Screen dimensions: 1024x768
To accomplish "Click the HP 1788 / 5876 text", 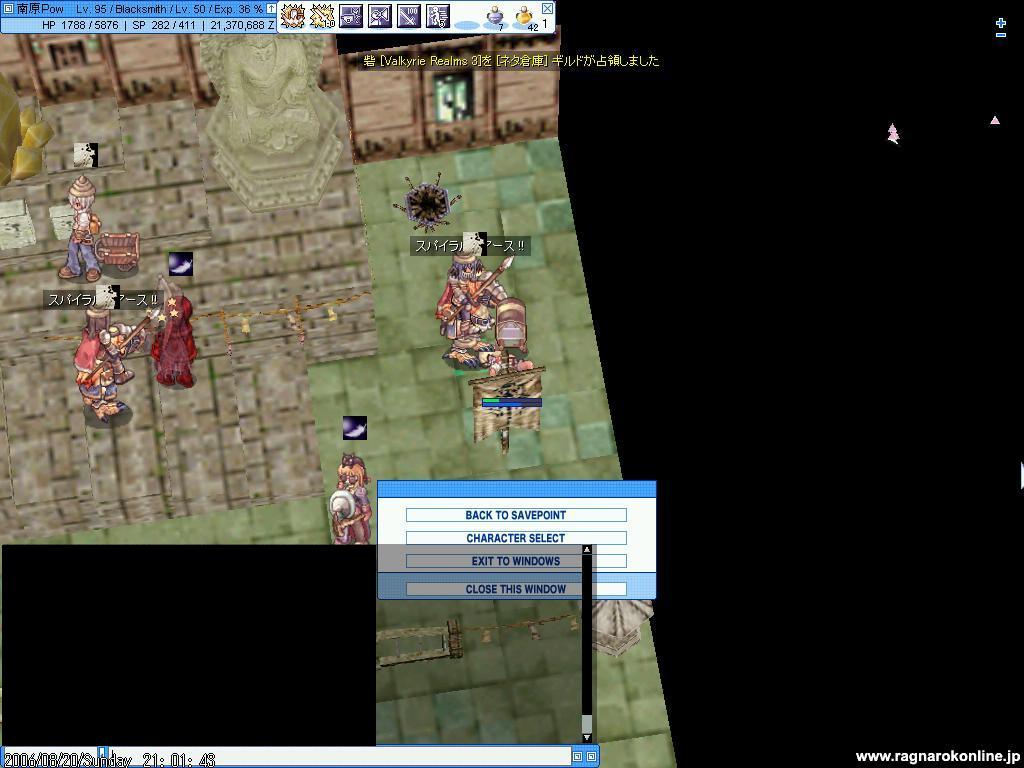I will click(x=80, y=25).
